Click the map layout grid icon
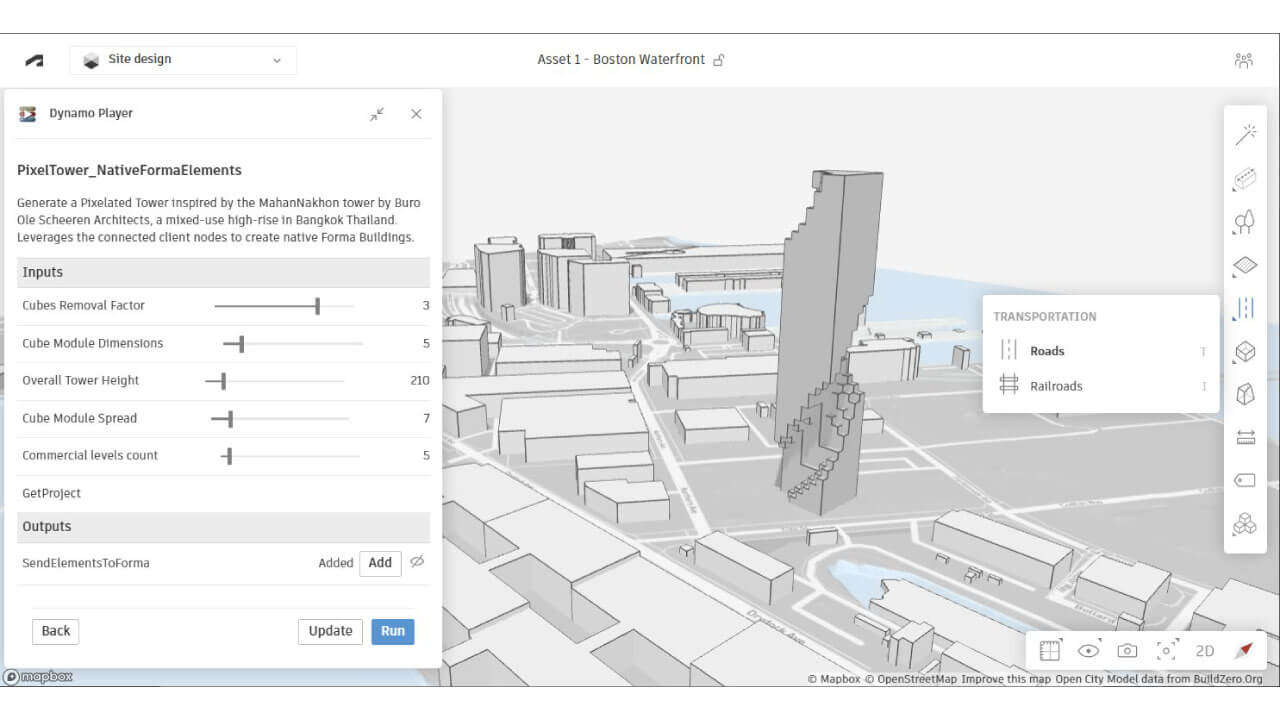This screenshot has width=1280, height=720. pos(1049,651)
